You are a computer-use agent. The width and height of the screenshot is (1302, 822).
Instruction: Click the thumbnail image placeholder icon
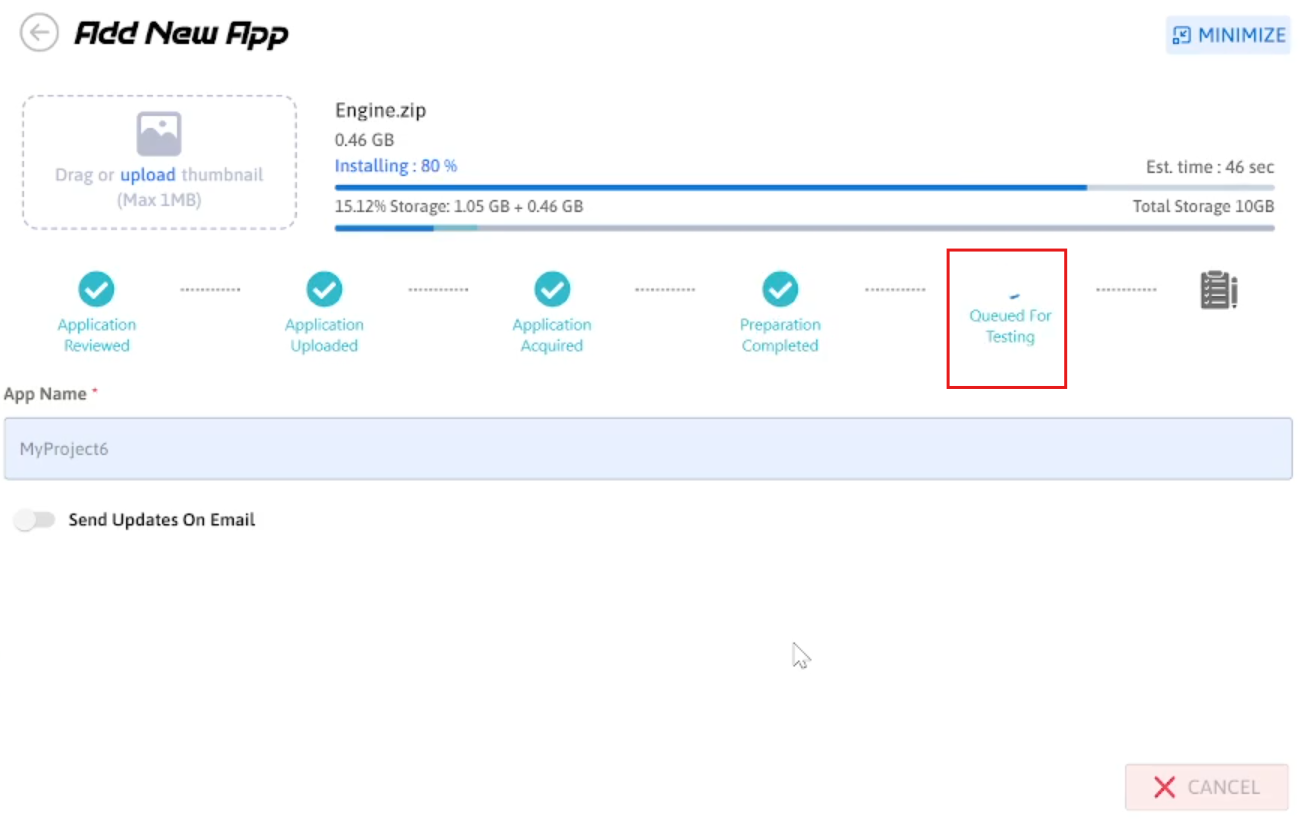pos(159,134)
